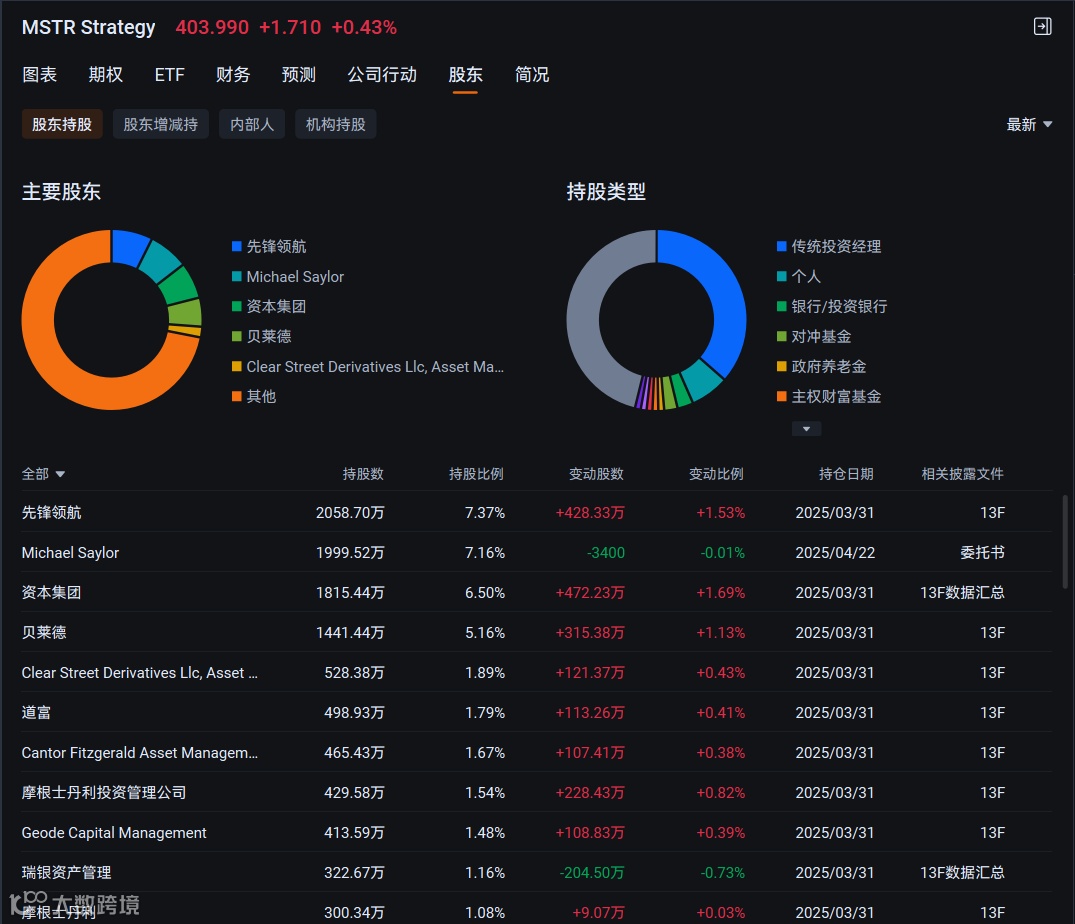Click the 相关披露文件 column header
The width and height of the screenshot is (1075, 924).
(963, 474)
